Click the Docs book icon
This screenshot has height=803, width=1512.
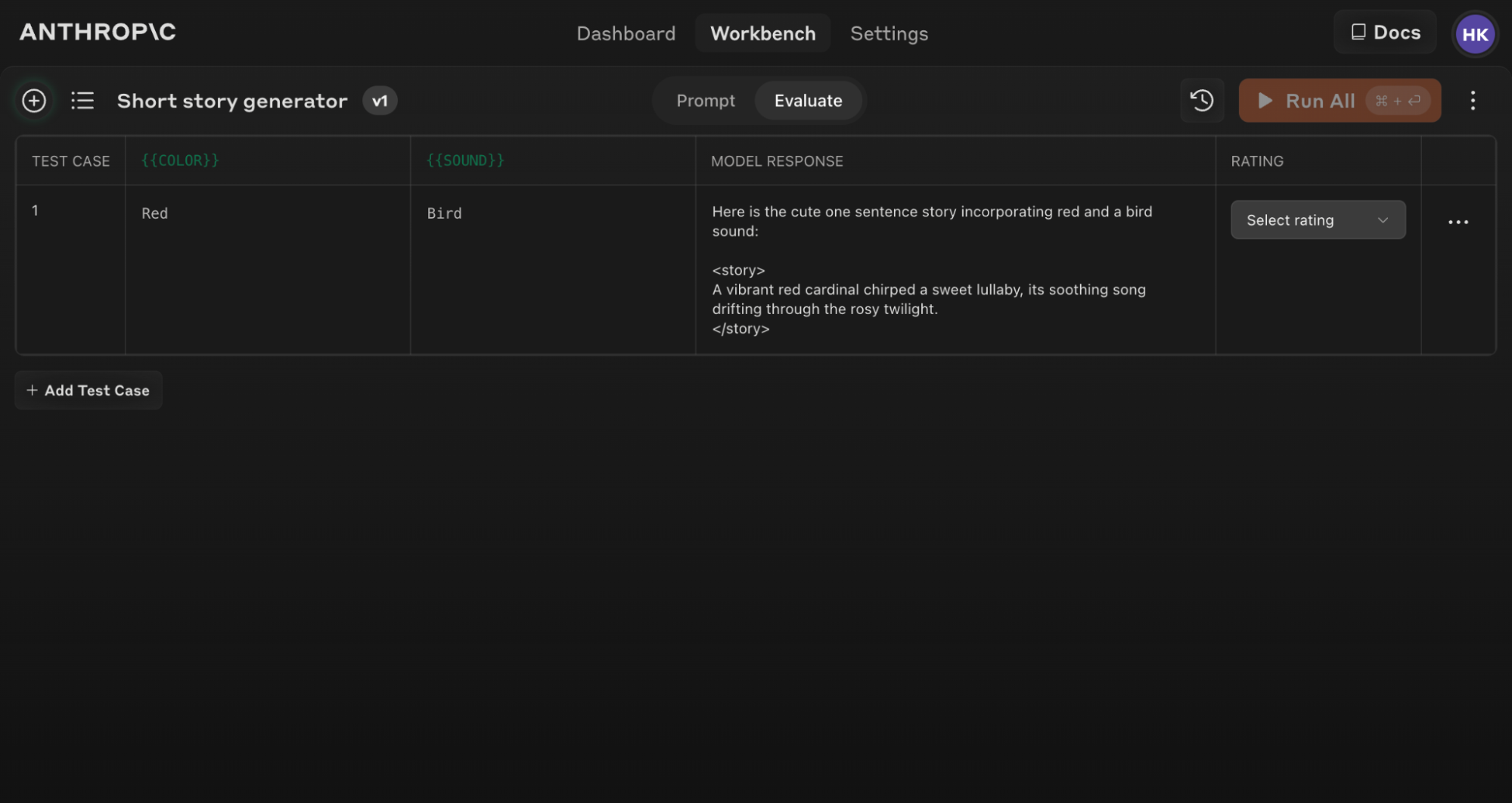click(x=1359, y=32)
